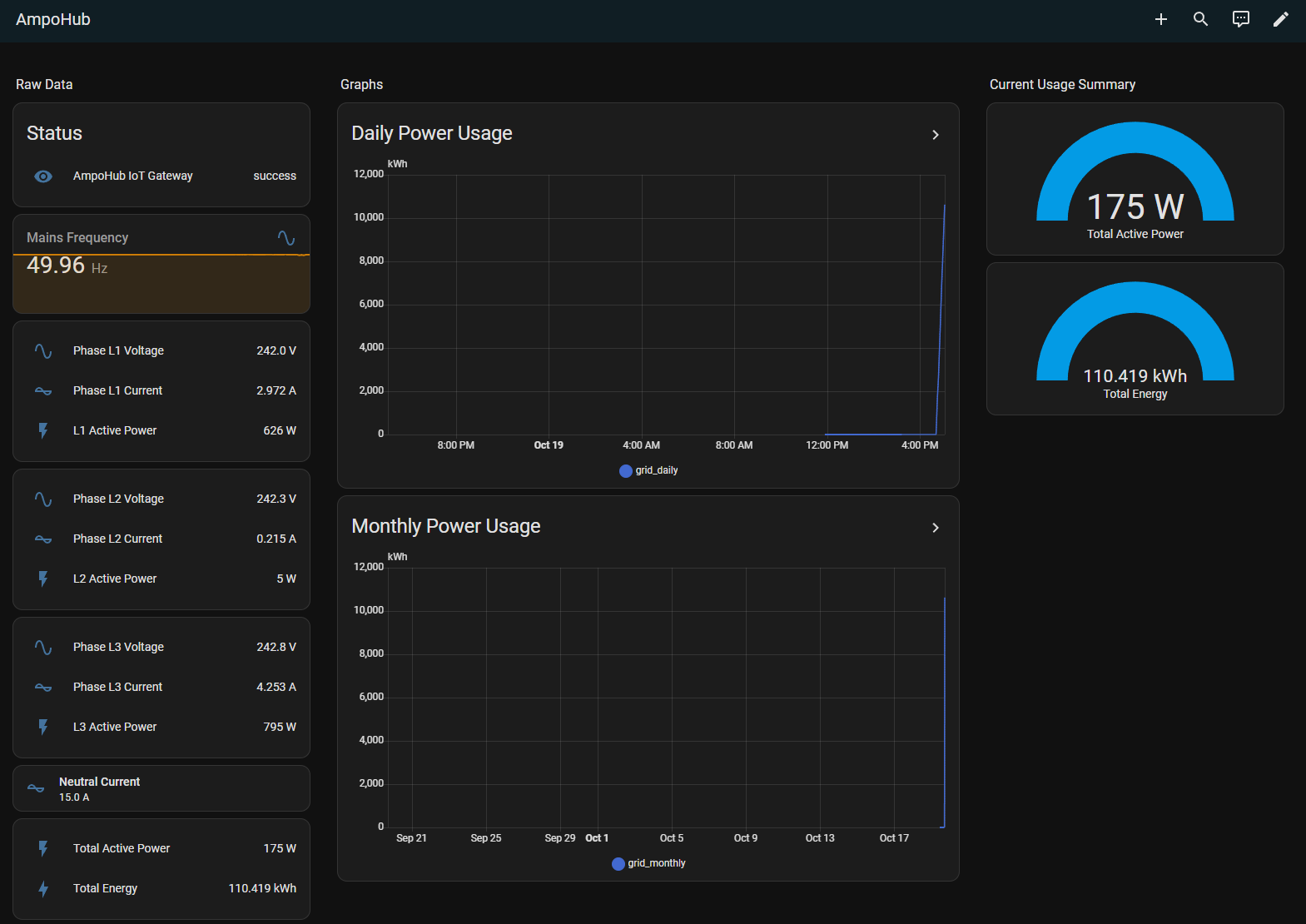The width and height of the screenshot is (1306, 924).
Task: Click the sine wave icon for Mains Frequency
Action: coord(286,238)
